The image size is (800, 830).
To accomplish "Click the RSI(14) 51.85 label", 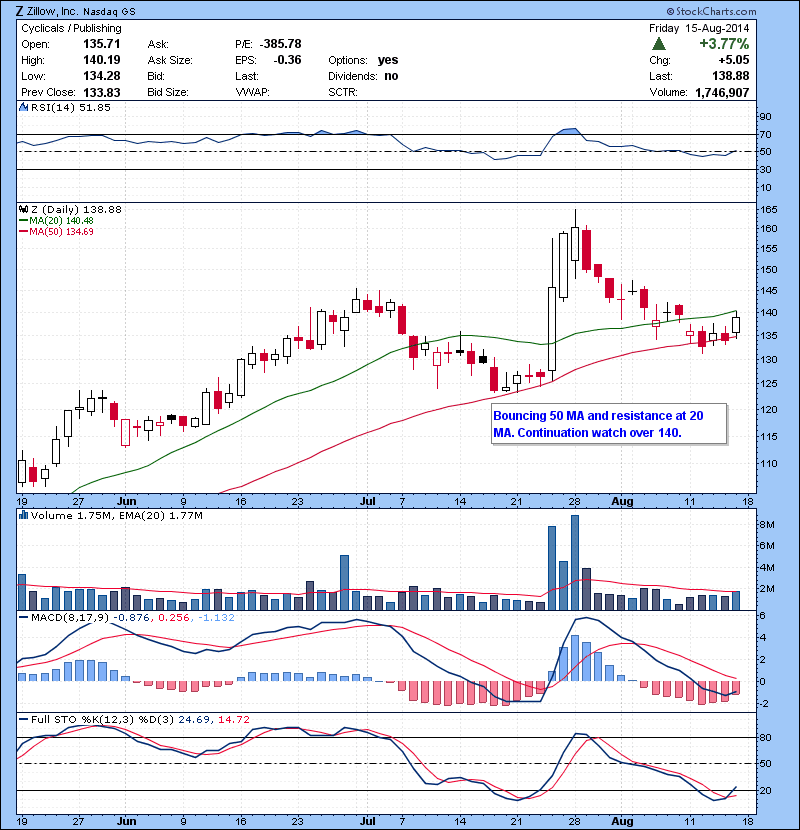I will [71, 107].
